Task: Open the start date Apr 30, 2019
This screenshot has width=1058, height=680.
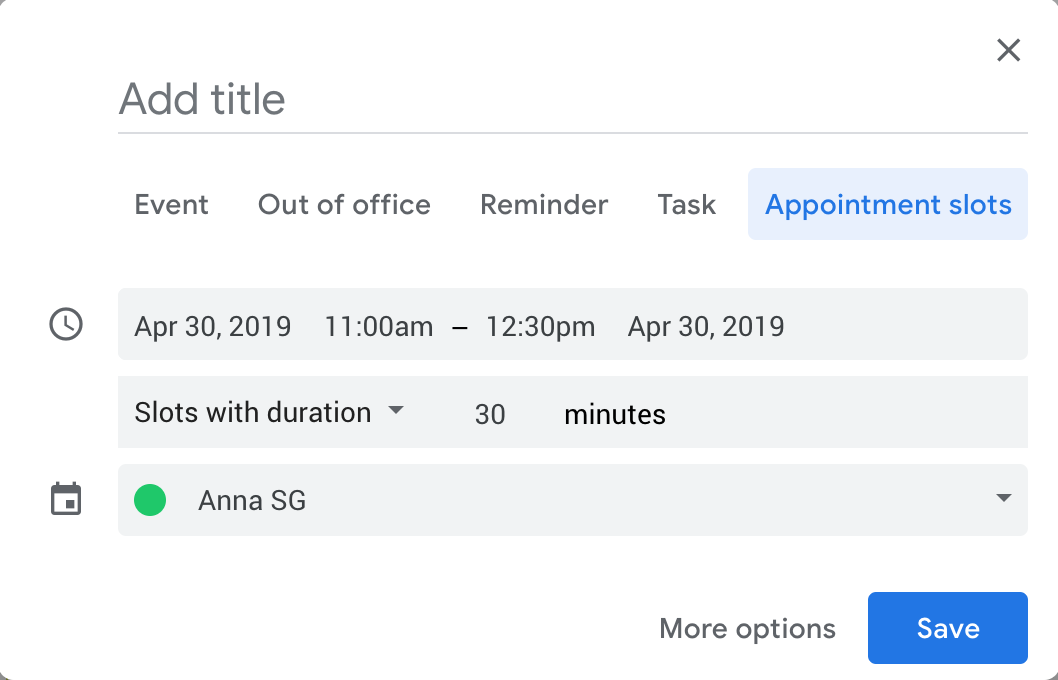Action: [x=213, y=326]
